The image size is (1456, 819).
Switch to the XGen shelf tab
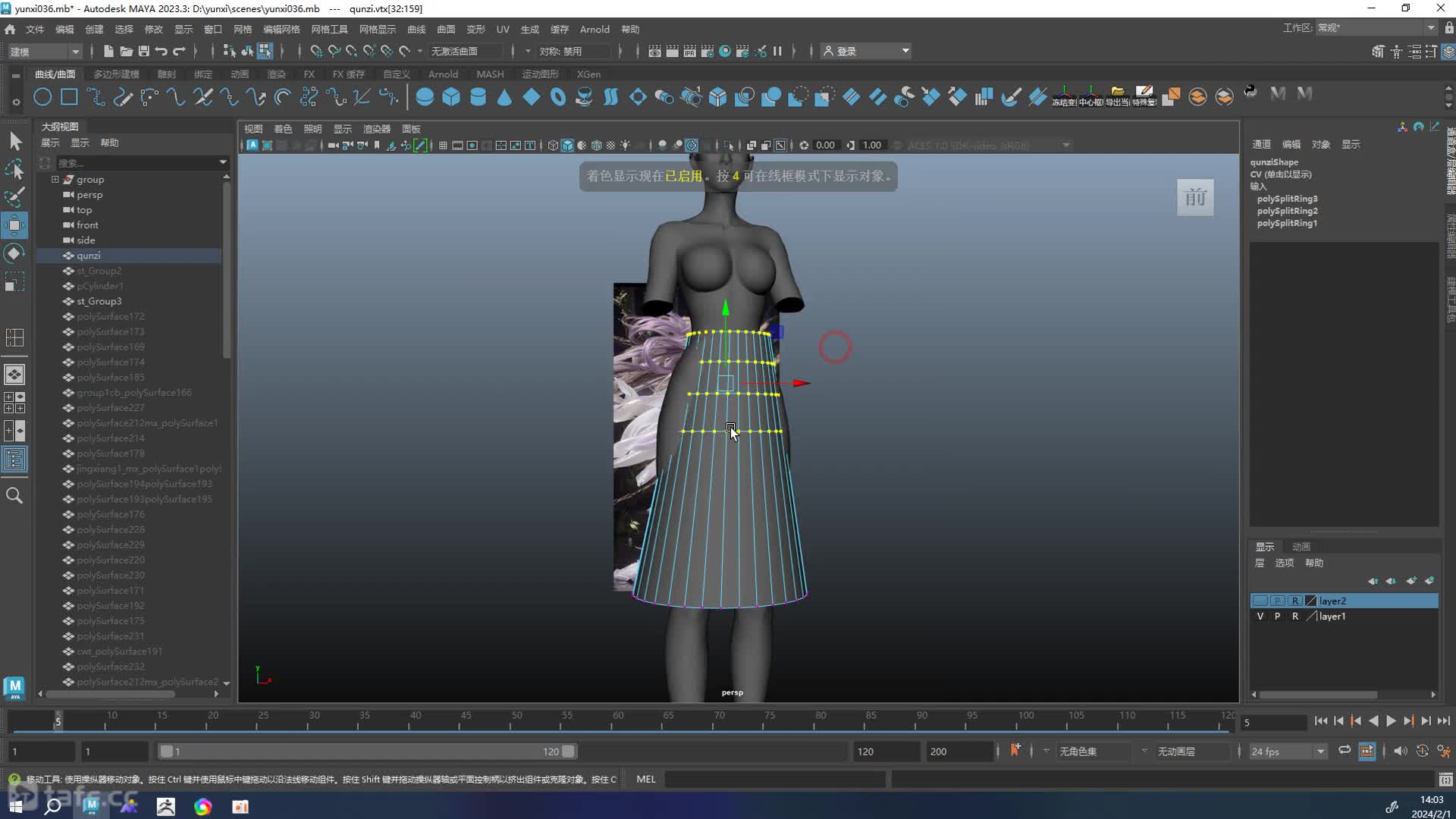588,74
